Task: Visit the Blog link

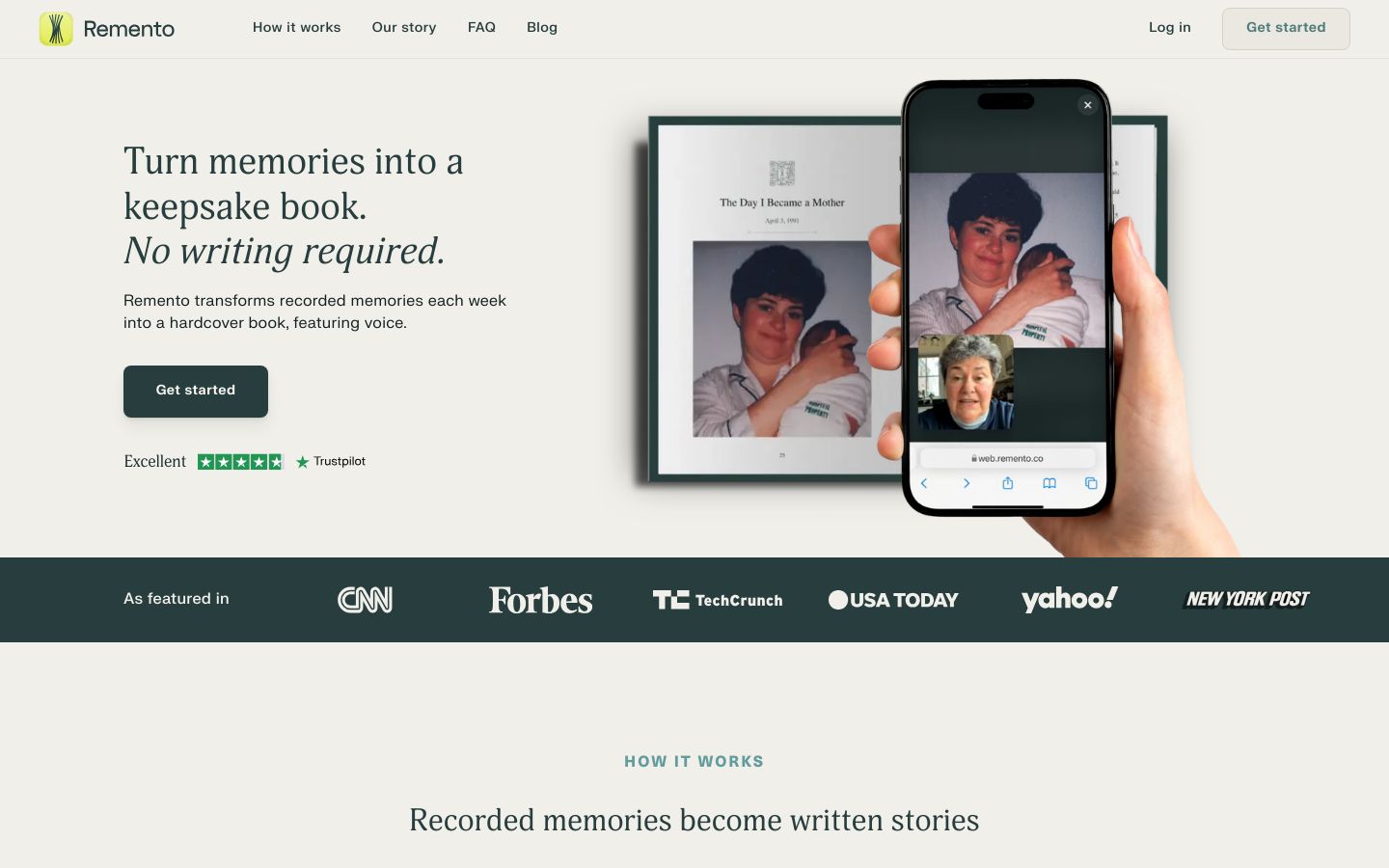Action: [x=542, y=27]
